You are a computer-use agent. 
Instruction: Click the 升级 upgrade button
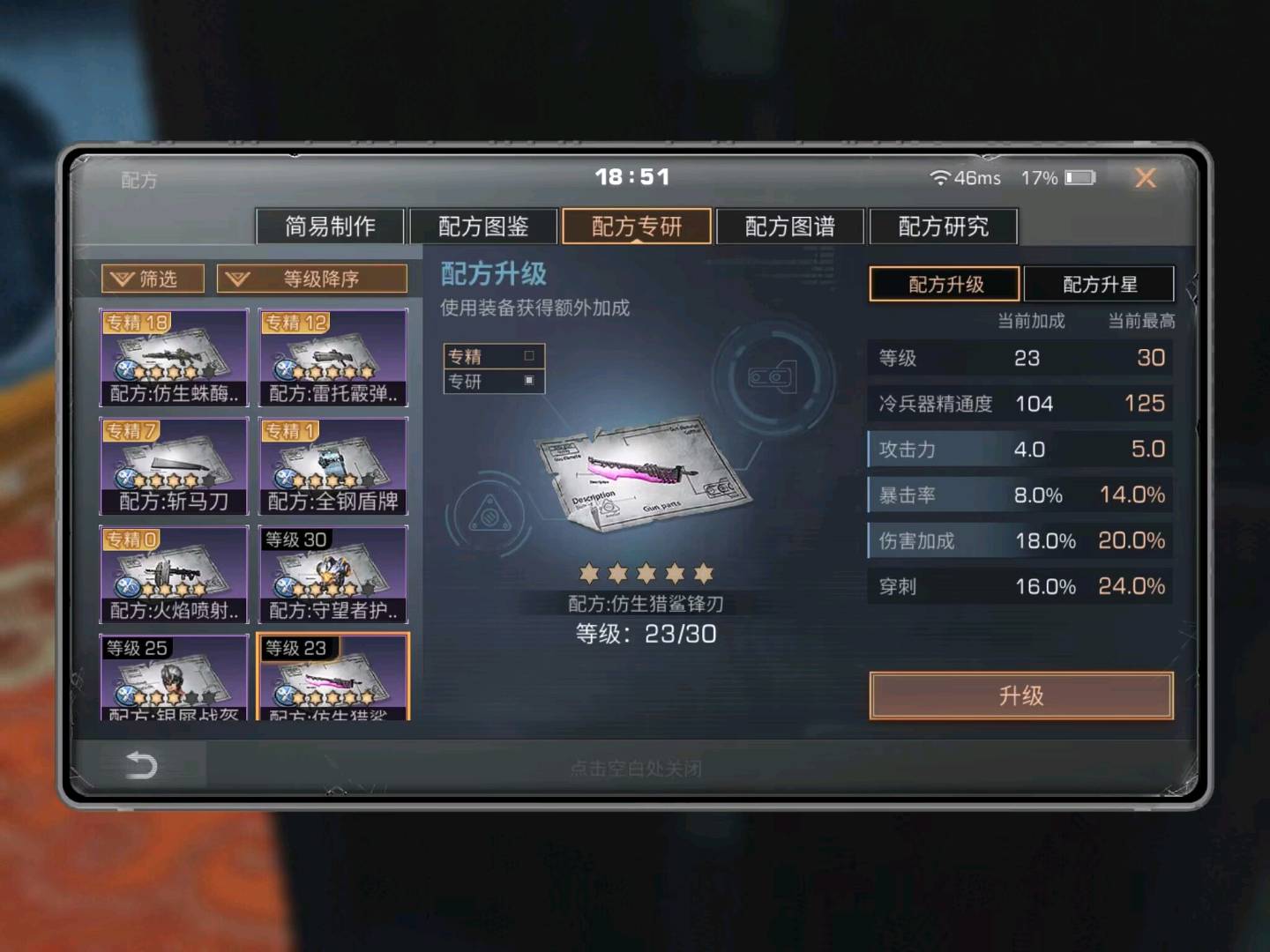[x=1021, y=696]
